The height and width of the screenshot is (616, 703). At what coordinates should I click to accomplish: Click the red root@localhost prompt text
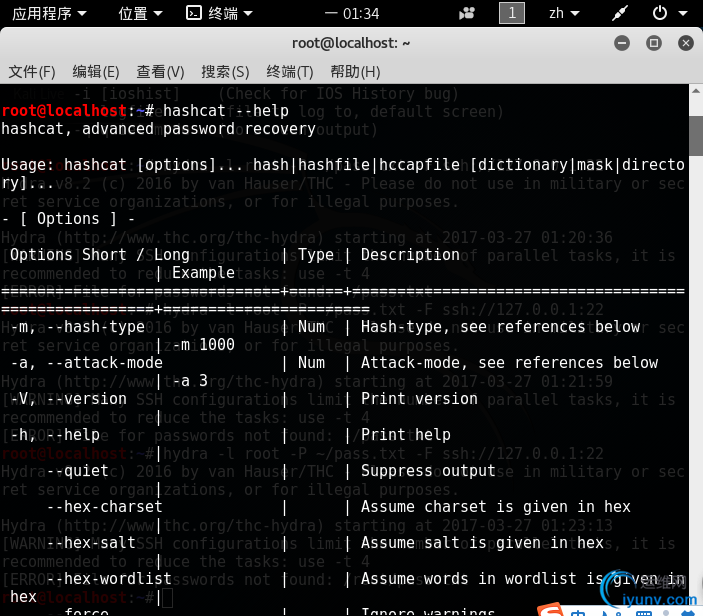point(64,111)
